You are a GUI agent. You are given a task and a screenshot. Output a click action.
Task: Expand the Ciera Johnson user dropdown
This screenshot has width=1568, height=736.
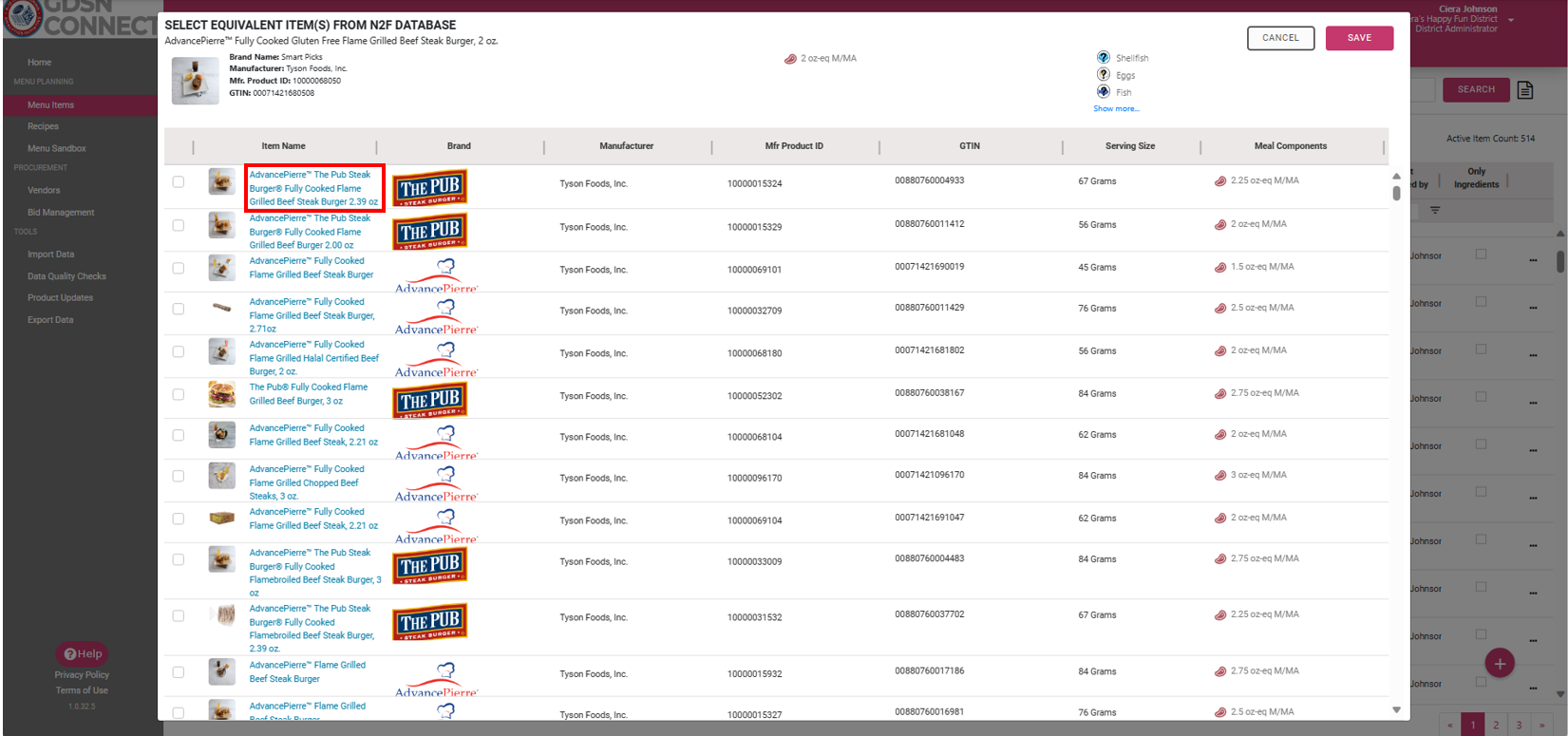click(1511, 20)
